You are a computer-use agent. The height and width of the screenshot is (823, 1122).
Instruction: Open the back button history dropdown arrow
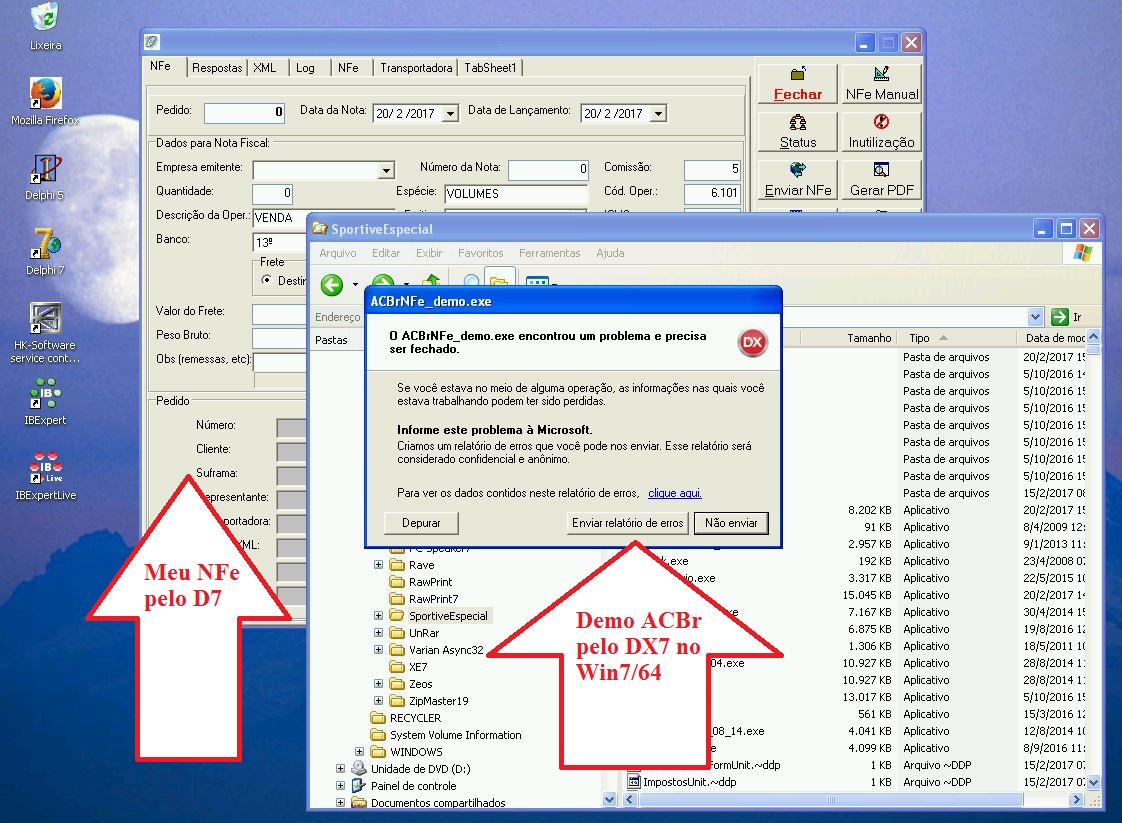[355, 285]
